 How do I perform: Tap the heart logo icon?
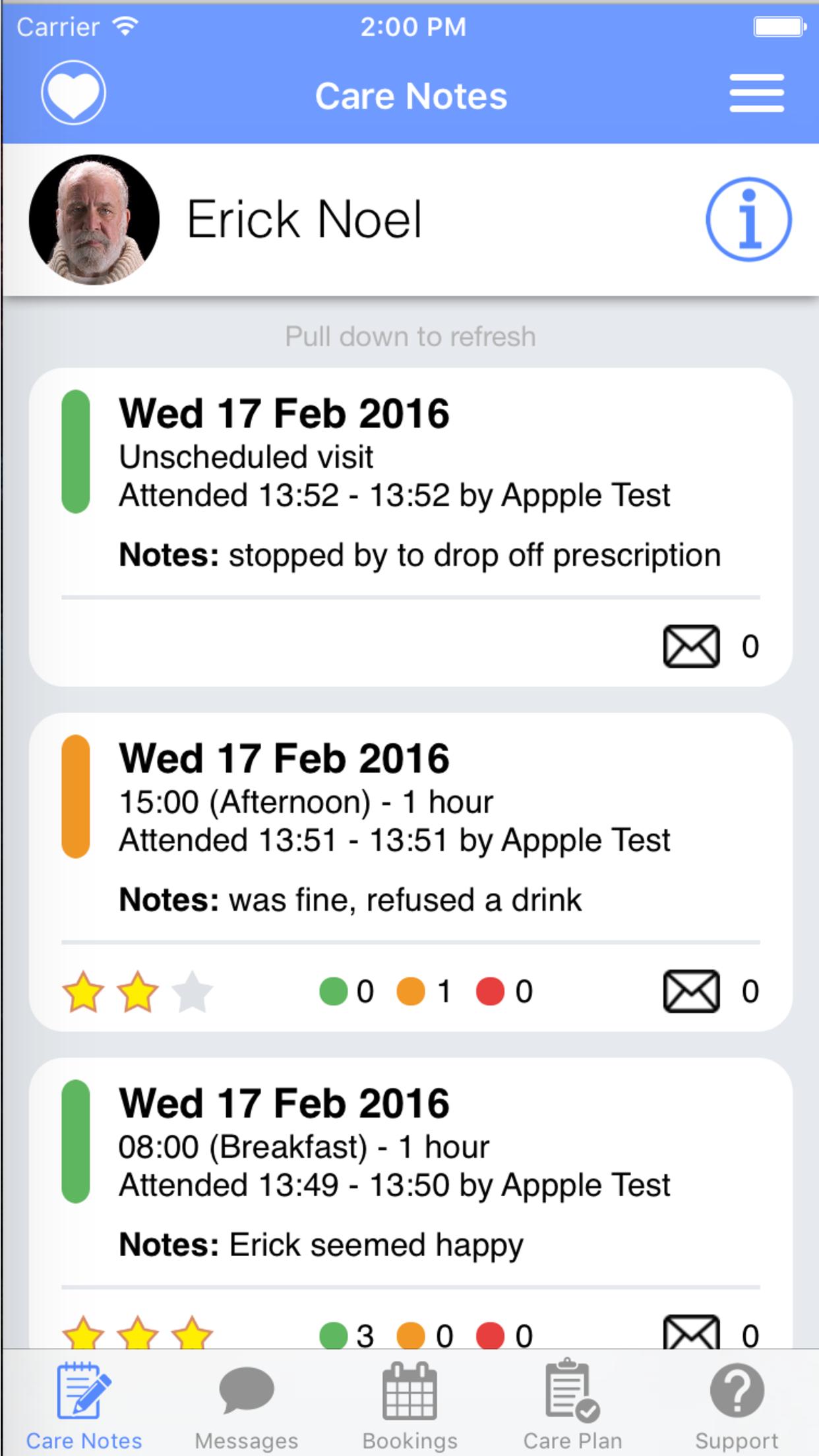tap(73, 93)
